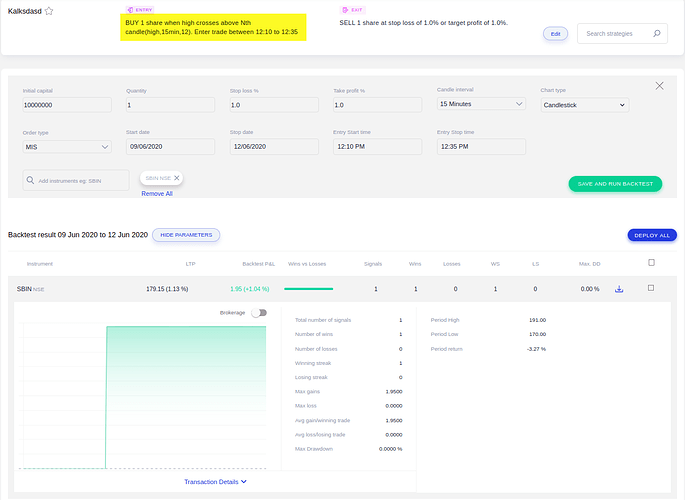Click the Period return value -3.27 %
Screen dimensions: 685x500
536,349
